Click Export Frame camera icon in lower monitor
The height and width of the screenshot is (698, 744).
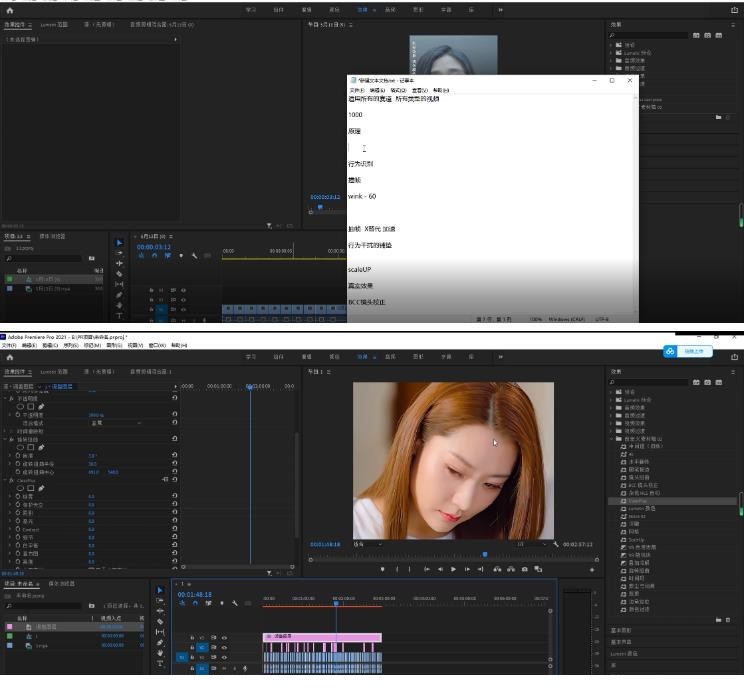pos(524,569)
